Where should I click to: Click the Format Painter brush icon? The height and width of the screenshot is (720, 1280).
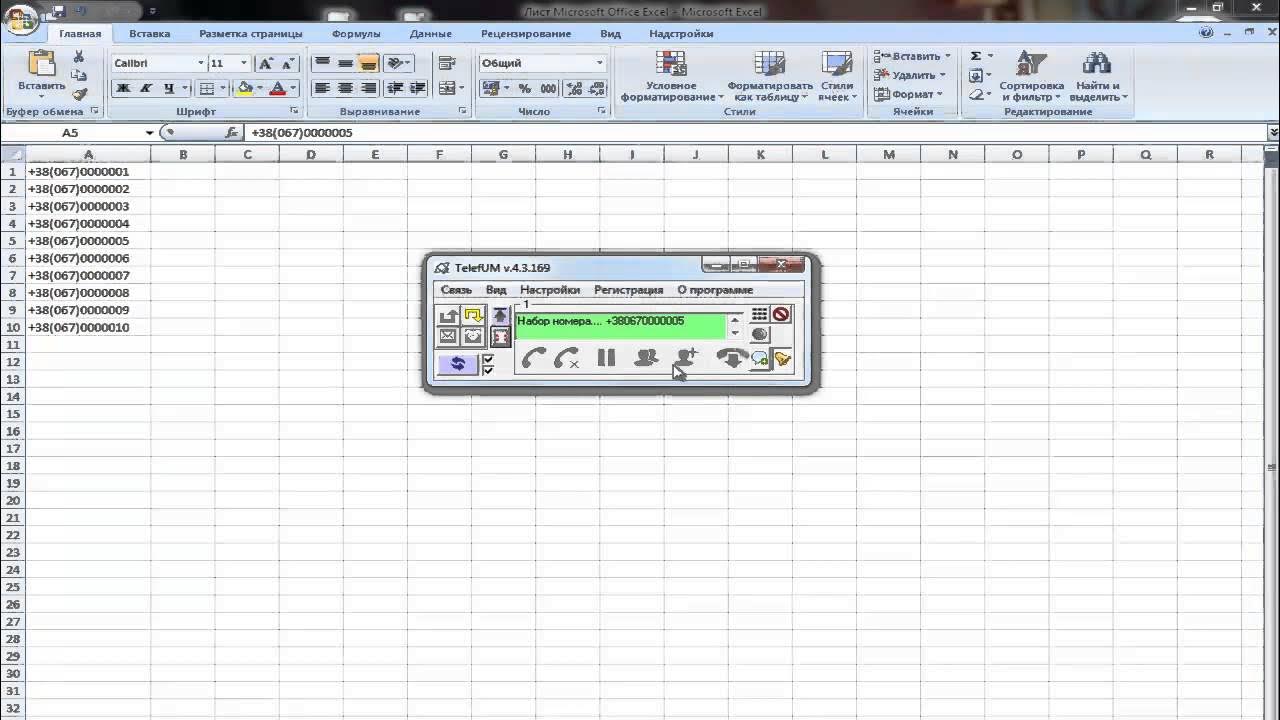tap(79, 94)
